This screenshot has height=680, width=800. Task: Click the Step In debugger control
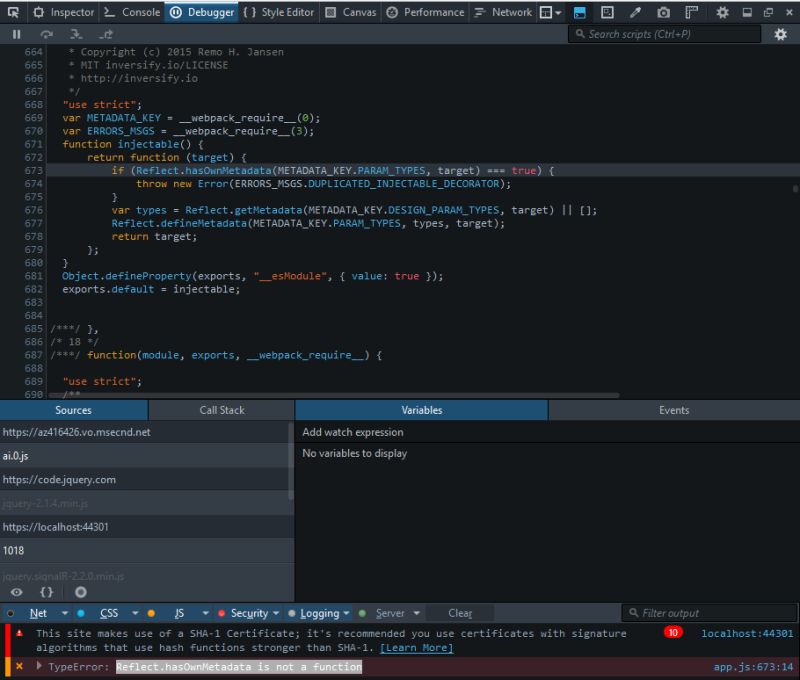75,34
